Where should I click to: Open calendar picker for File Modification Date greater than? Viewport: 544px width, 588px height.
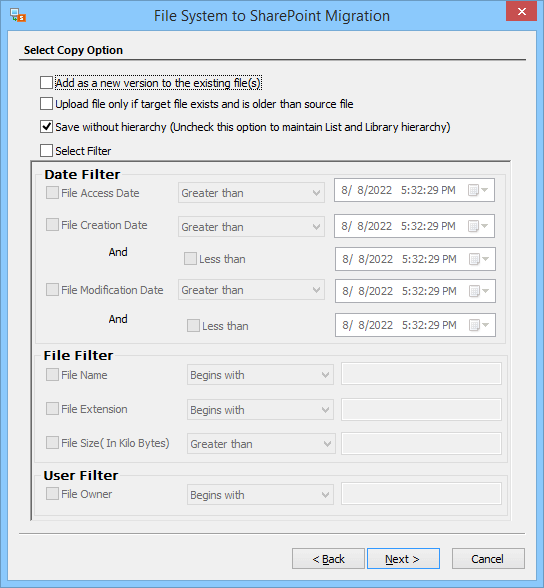pyautogui.click(x=479, y=291)
